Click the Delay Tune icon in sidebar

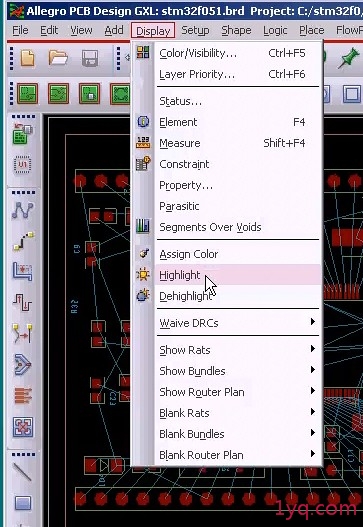pos(22,302)
